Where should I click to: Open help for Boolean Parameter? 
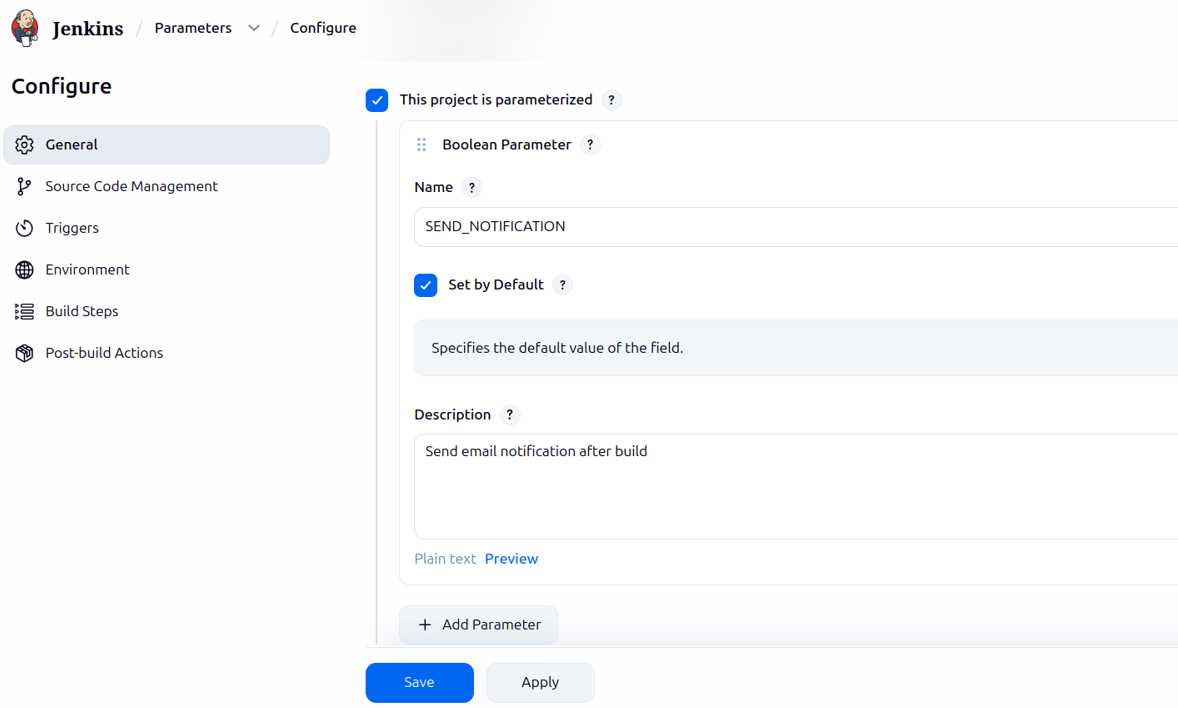pyautogui.click(x=590, y=145)
